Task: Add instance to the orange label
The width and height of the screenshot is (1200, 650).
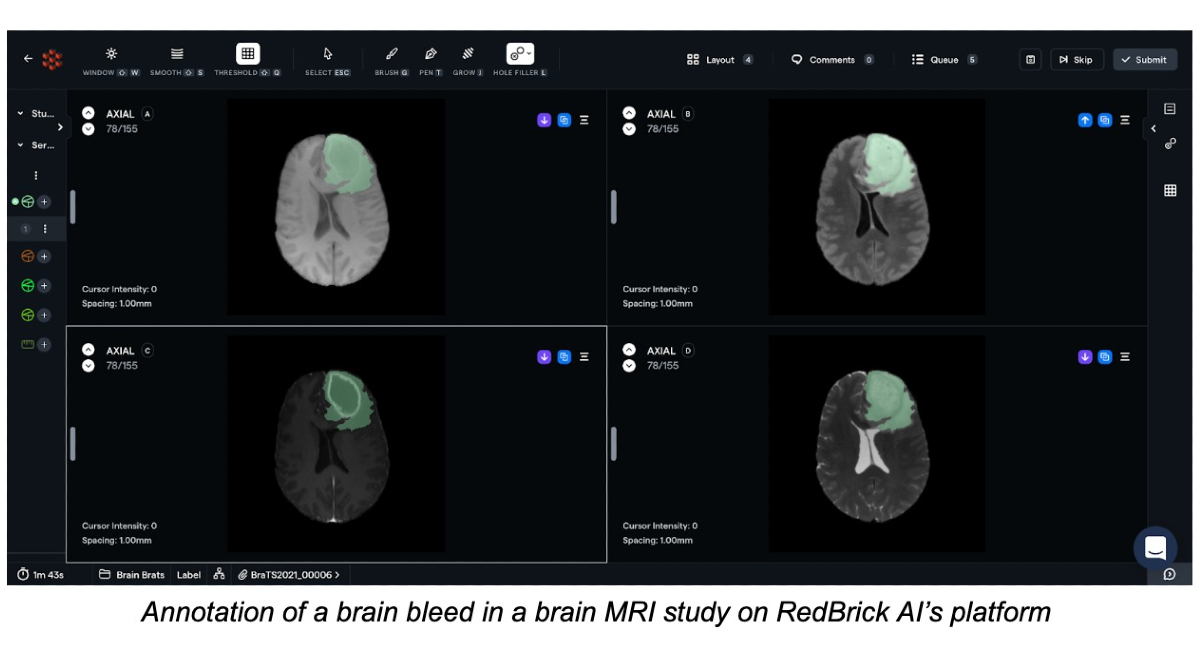Action: [44, 257]
